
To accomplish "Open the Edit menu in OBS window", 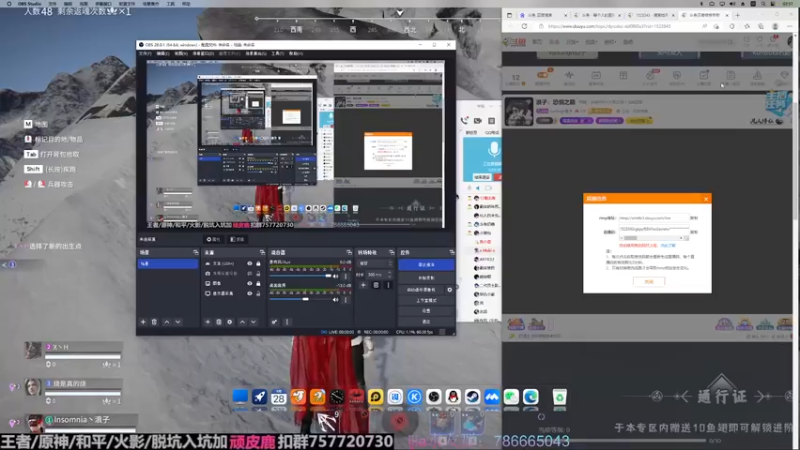I will (x=163, y=53).
